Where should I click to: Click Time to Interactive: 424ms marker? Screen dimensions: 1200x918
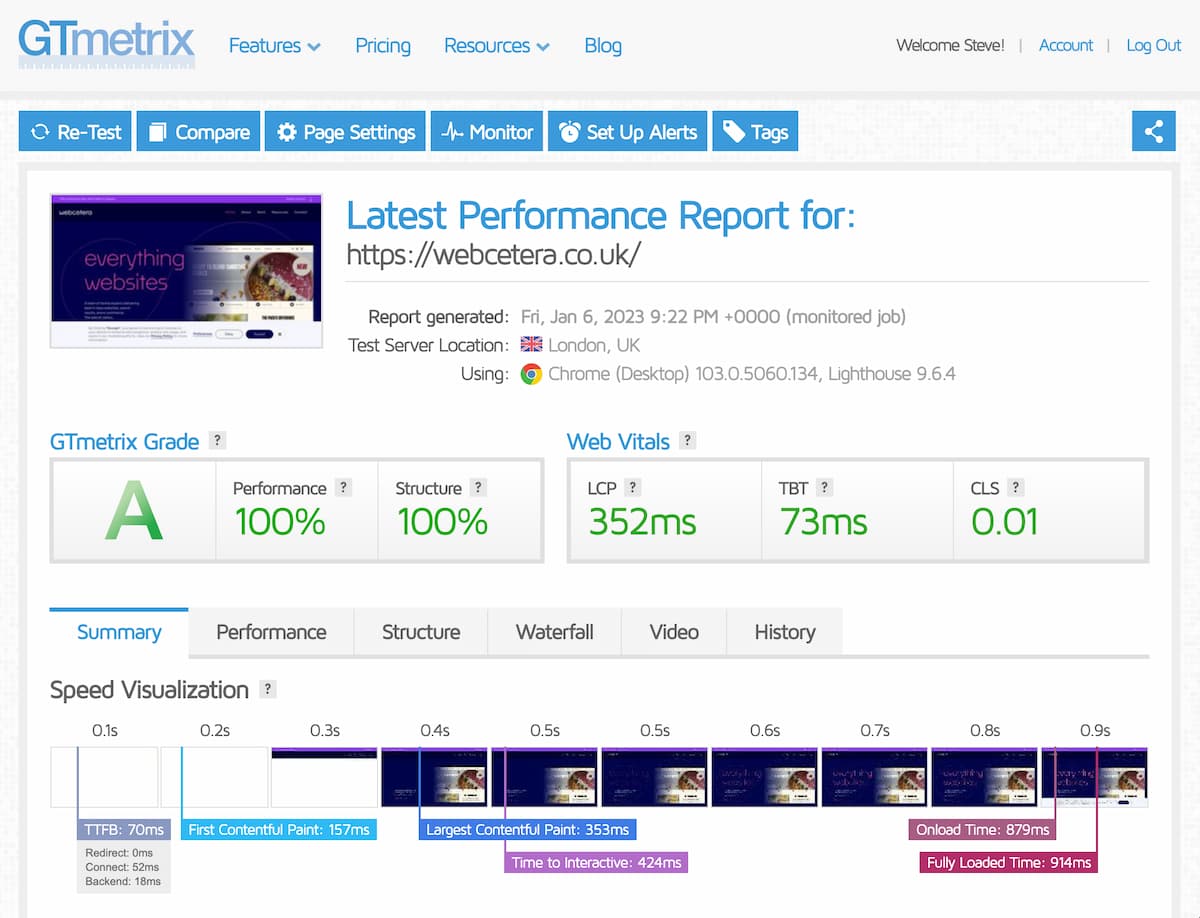tap(597, 862)
